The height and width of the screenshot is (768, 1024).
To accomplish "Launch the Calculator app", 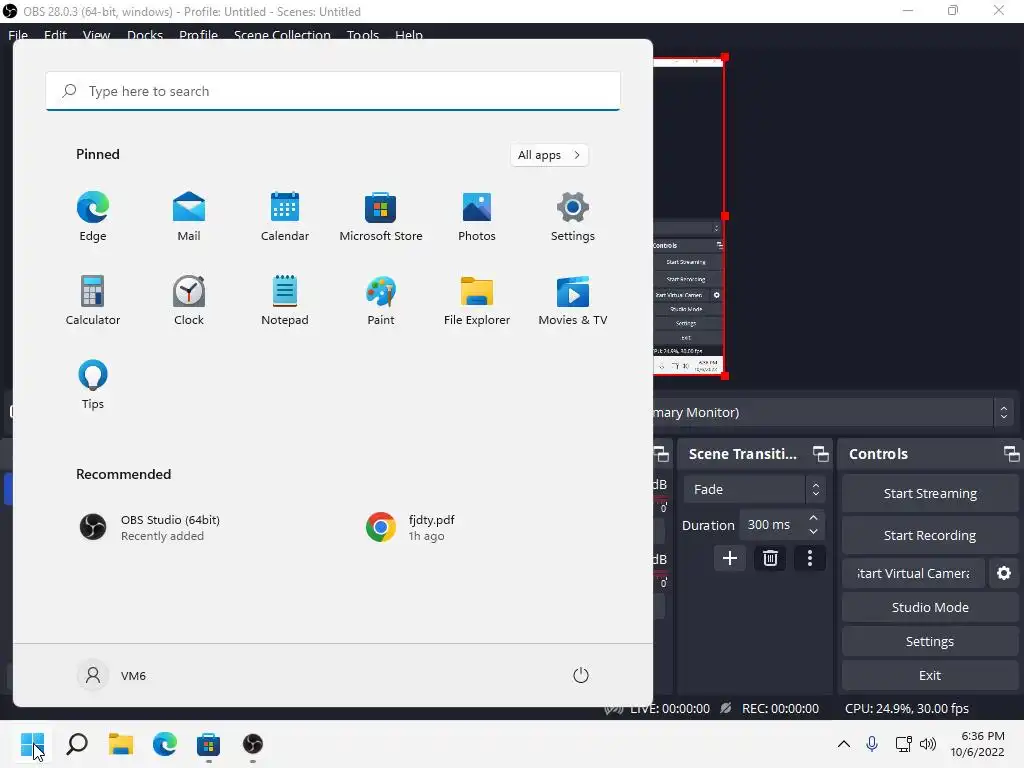I will [x=93, y=300].
